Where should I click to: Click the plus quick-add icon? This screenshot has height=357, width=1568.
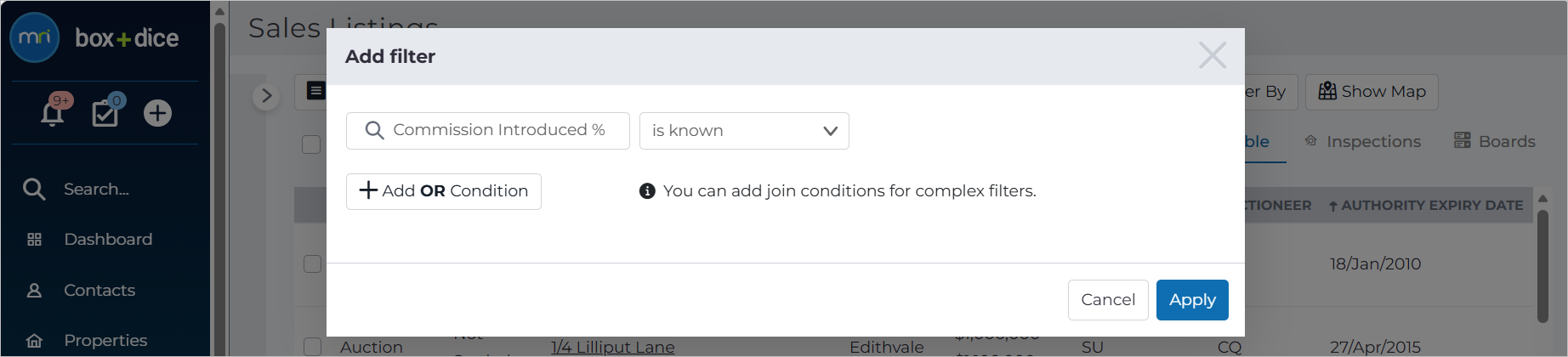(157, 113)
